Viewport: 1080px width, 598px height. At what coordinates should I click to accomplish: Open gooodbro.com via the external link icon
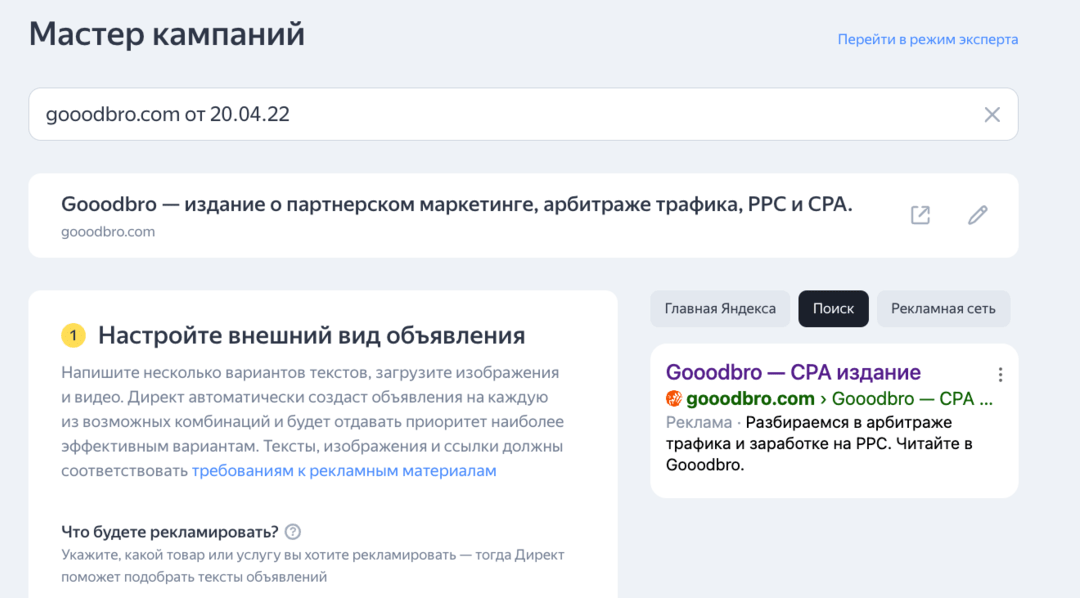tap(920, 214)
